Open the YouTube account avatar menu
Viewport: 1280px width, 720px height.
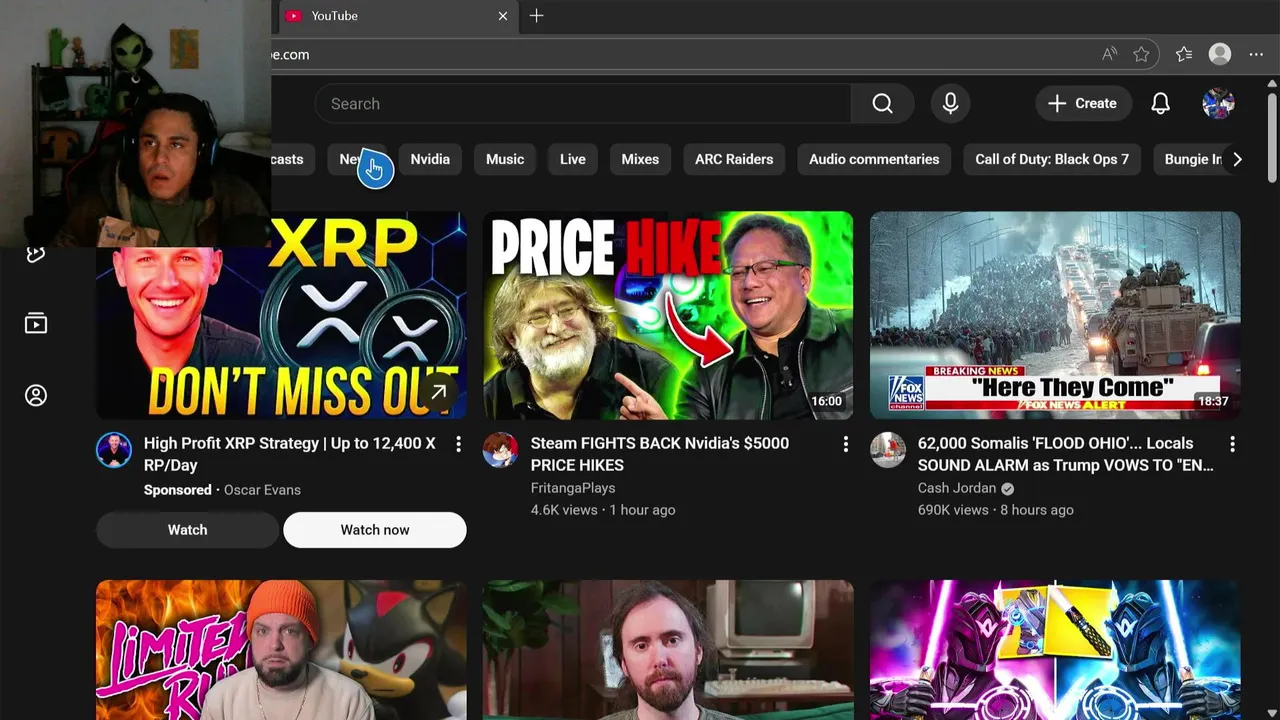pos(1218,104)
